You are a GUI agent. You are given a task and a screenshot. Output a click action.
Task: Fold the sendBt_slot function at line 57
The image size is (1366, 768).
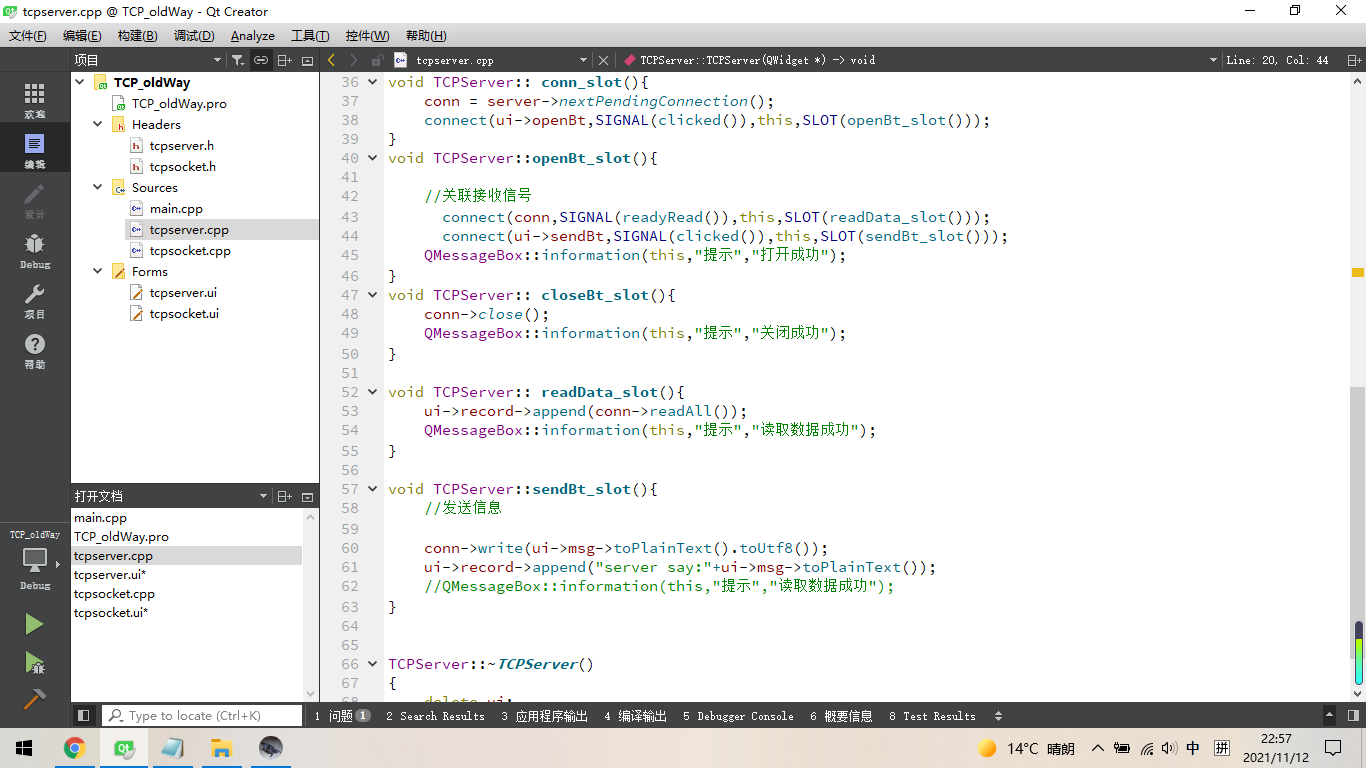coord(373,489)
